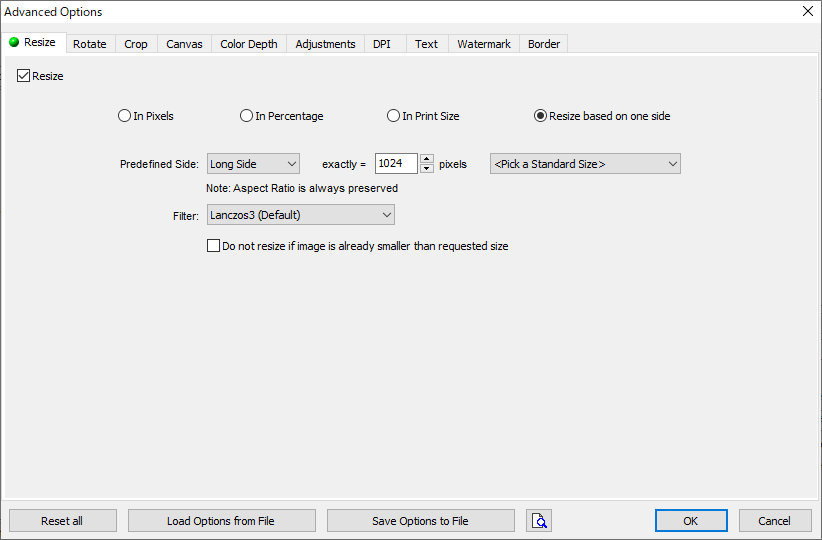The image size is (822, 540).
Task: Click Save Options to File
Action: pyautogui.click(x=420, y=521)
